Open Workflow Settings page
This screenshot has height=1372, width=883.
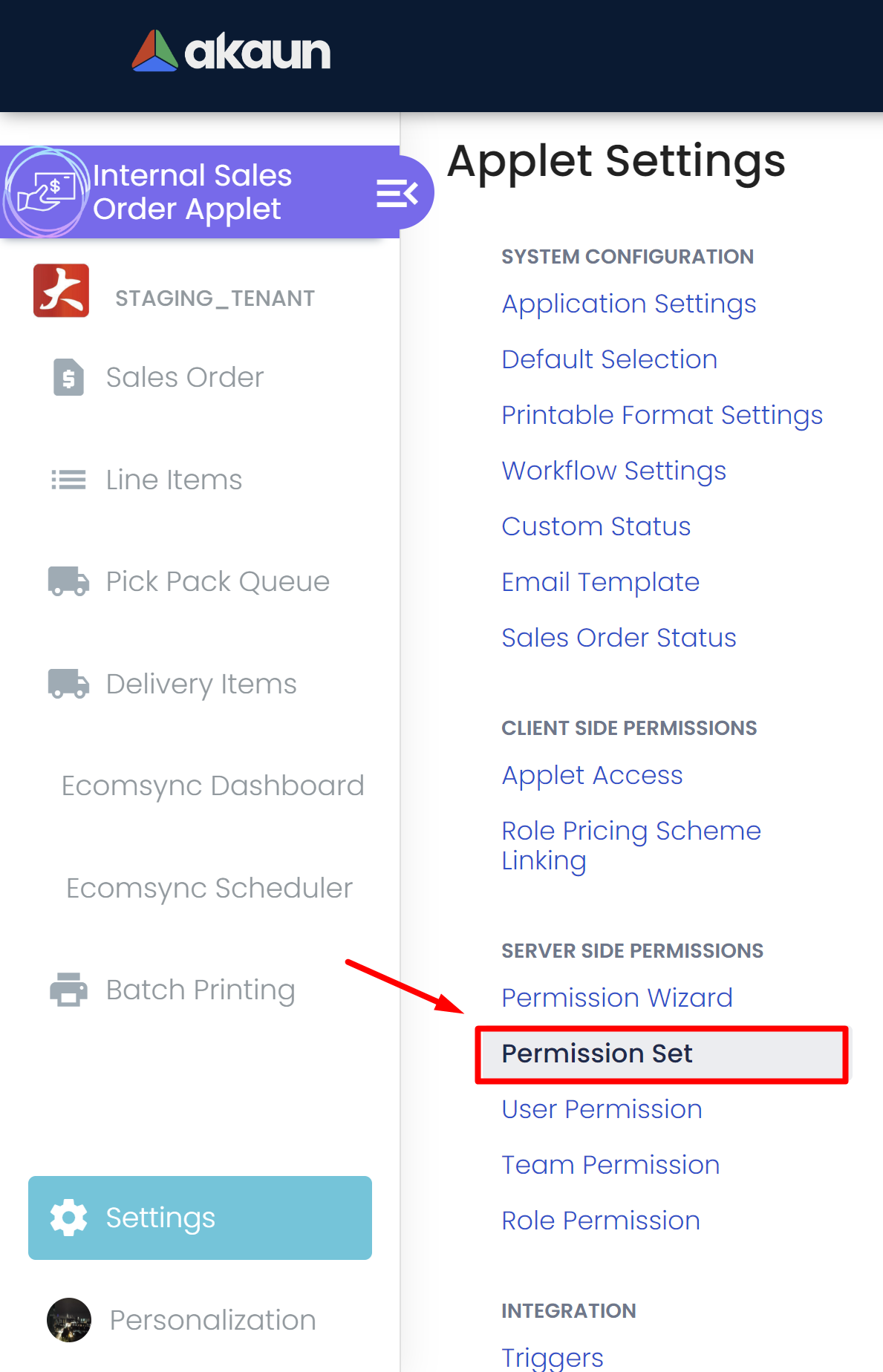pyautogui.click(x=613, y=471)
